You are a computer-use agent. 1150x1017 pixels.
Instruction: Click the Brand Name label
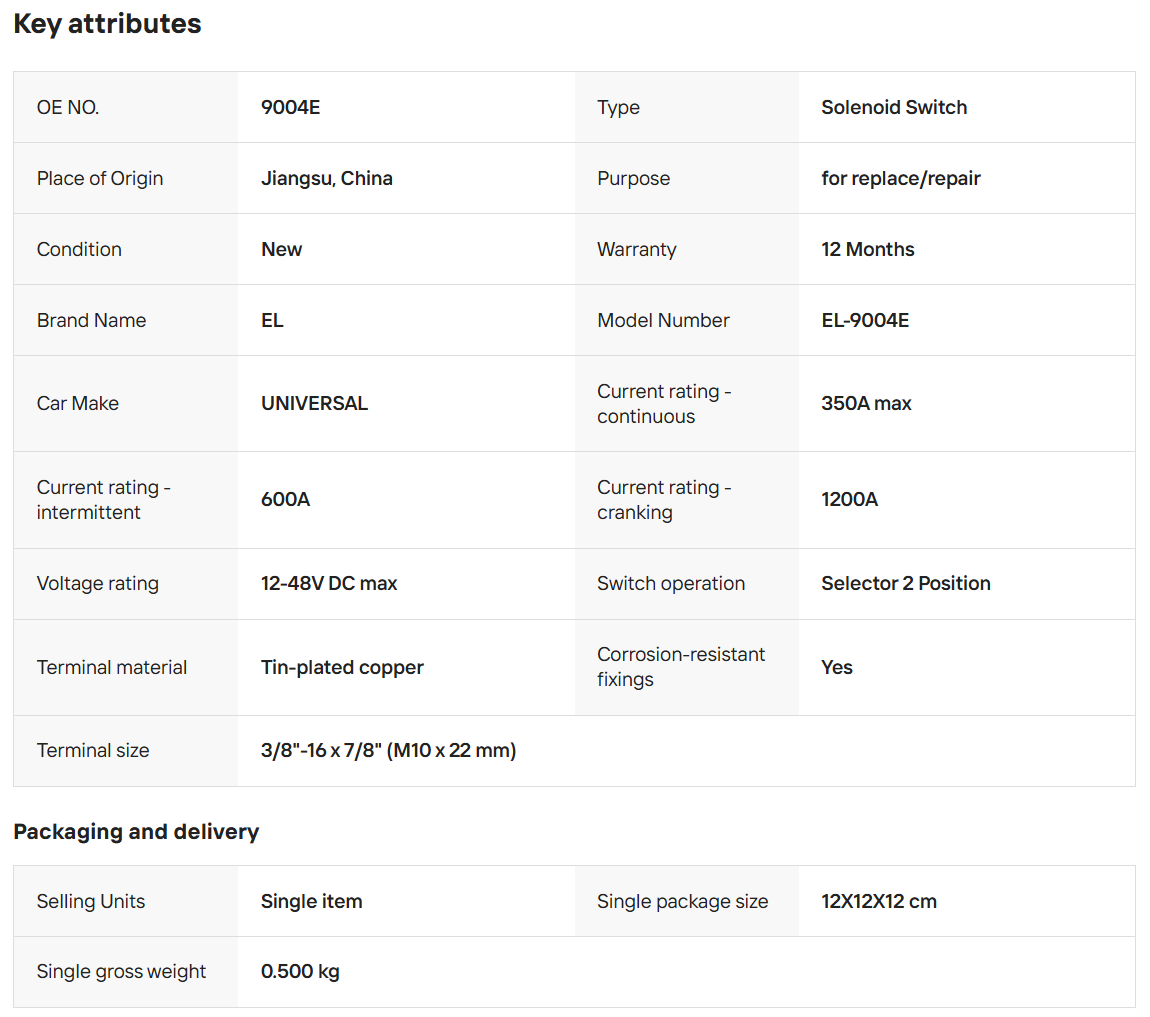point(91,320)
